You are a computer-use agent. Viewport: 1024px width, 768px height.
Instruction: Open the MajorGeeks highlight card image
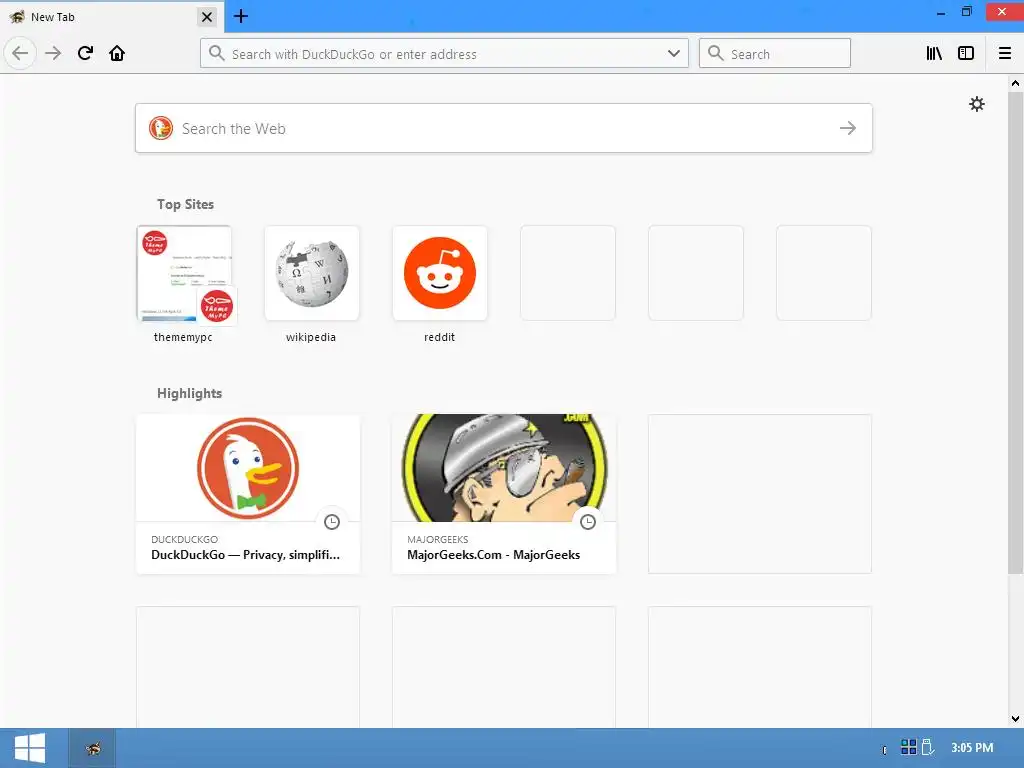[504, 468]
